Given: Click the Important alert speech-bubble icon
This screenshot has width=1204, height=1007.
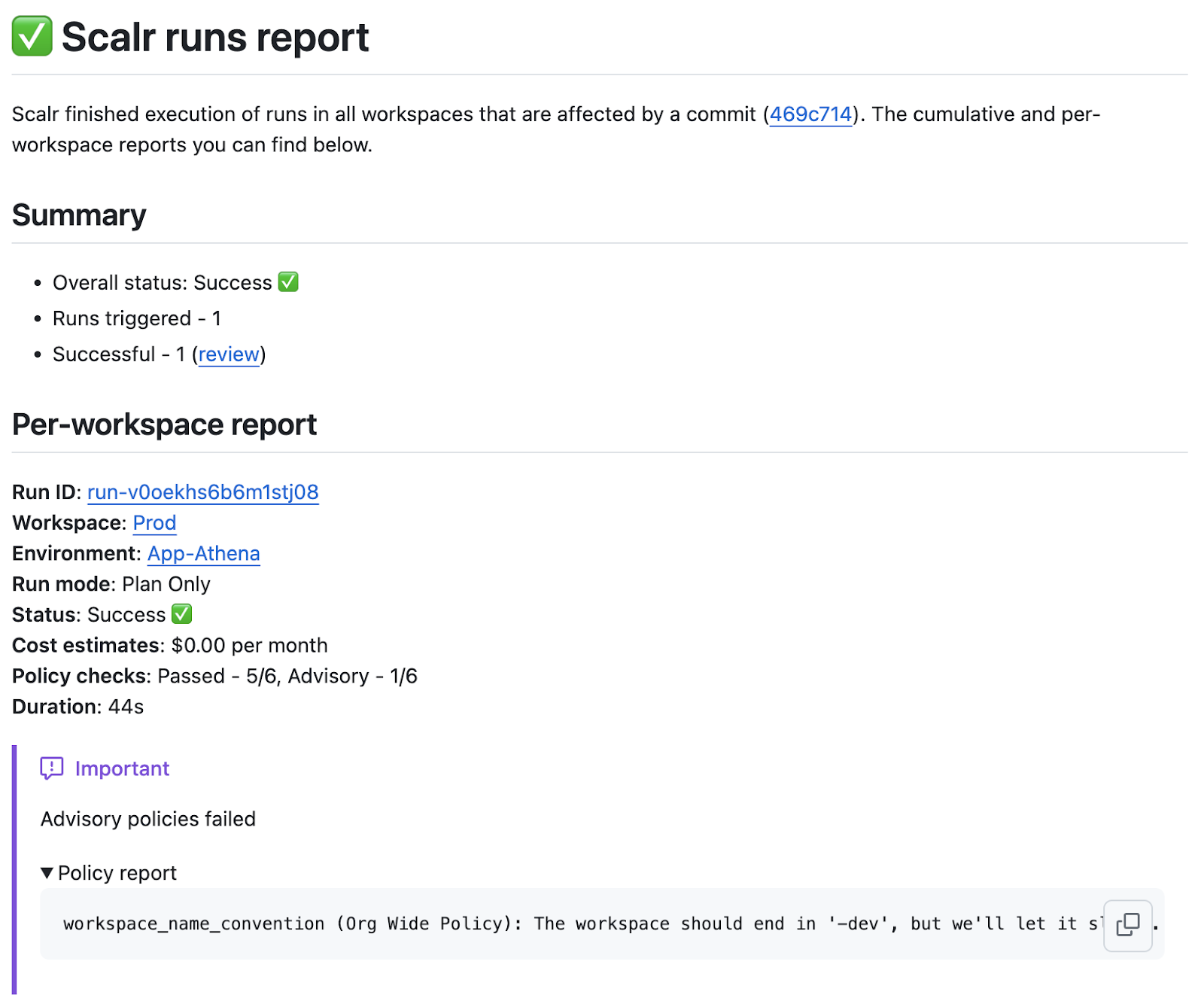Looking at the screenshot, I should [x=52, y=768].
